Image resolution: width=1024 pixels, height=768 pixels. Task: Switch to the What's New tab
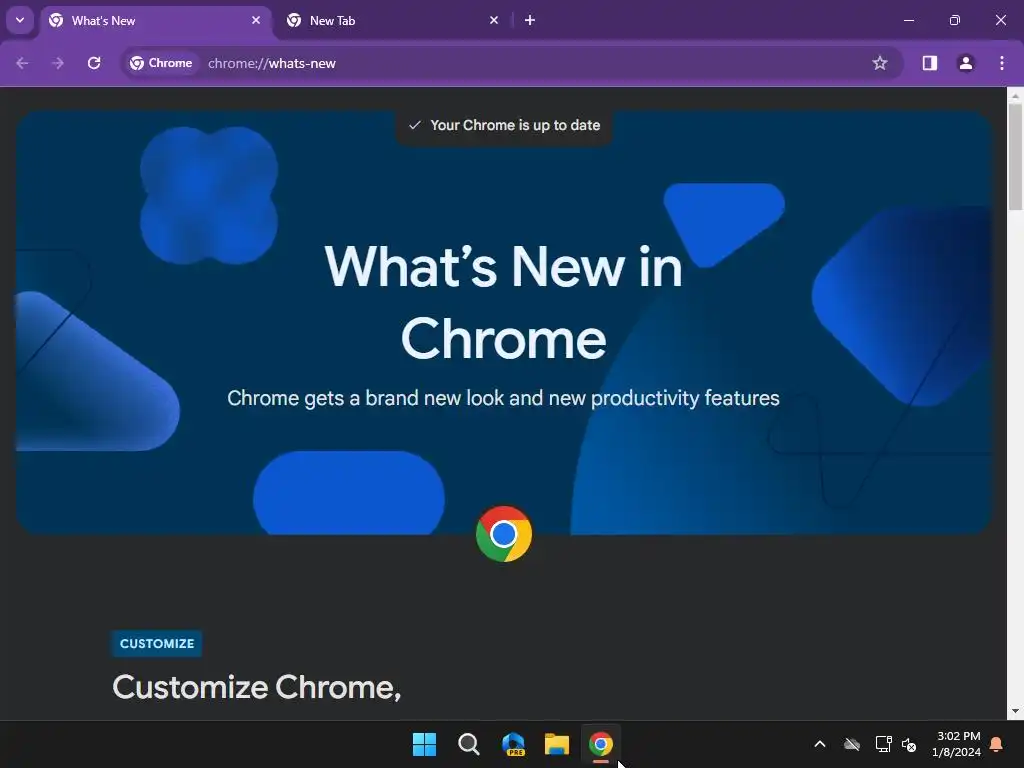point(155,20)
